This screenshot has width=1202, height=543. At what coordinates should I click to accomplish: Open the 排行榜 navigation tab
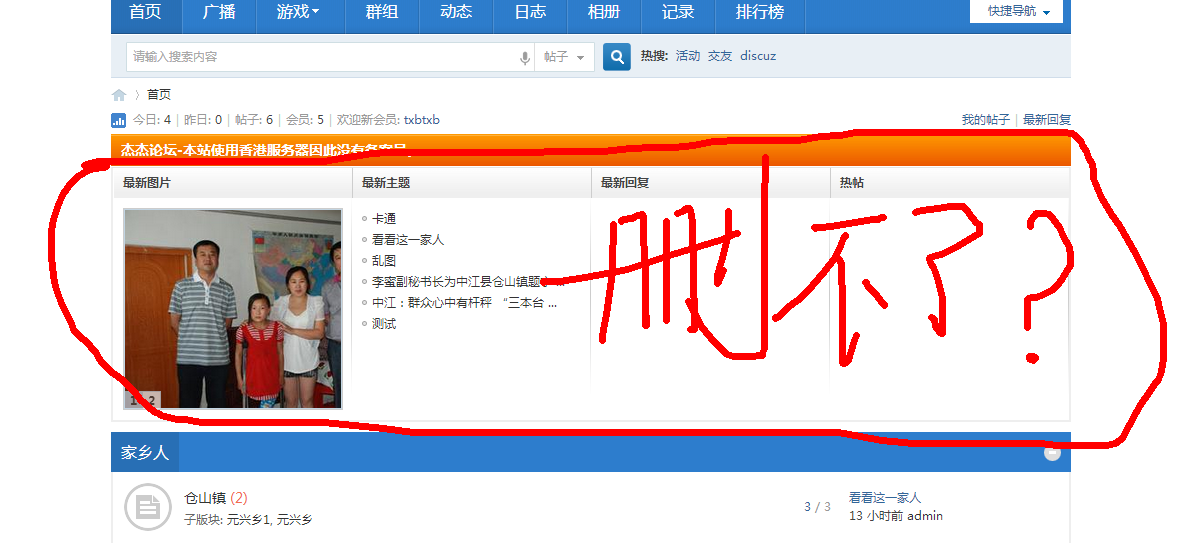coord(760,12)
